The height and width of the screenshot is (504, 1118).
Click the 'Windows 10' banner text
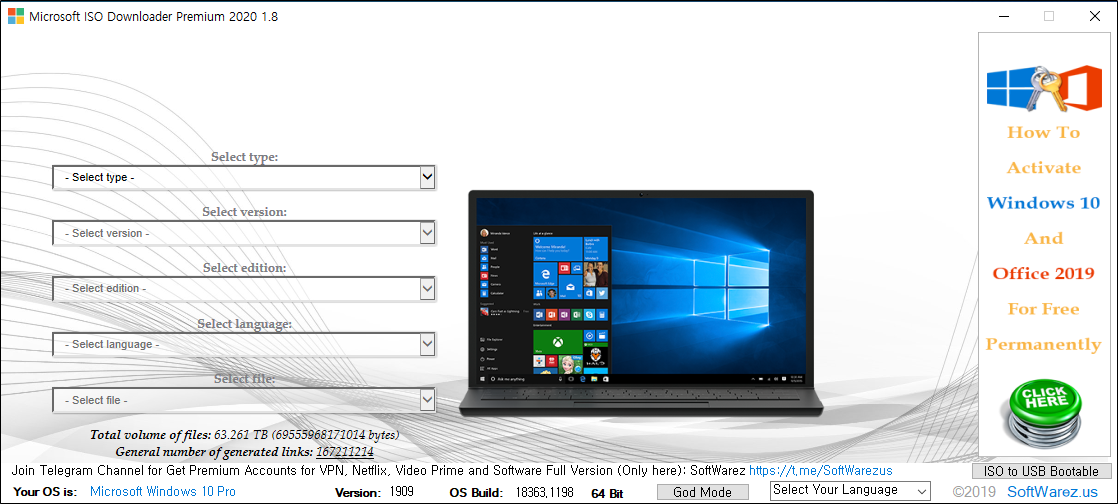pos(1043,202)
